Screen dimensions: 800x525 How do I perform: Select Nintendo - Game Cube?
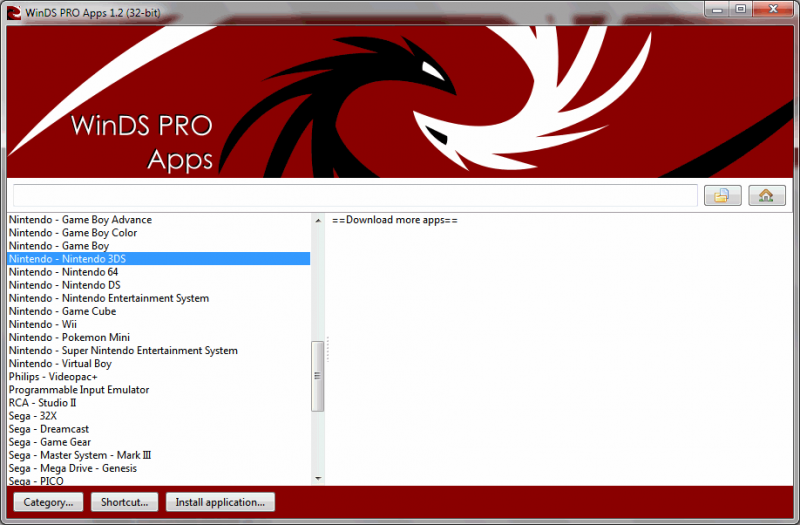pyautogui.click(x=159, y=311)
